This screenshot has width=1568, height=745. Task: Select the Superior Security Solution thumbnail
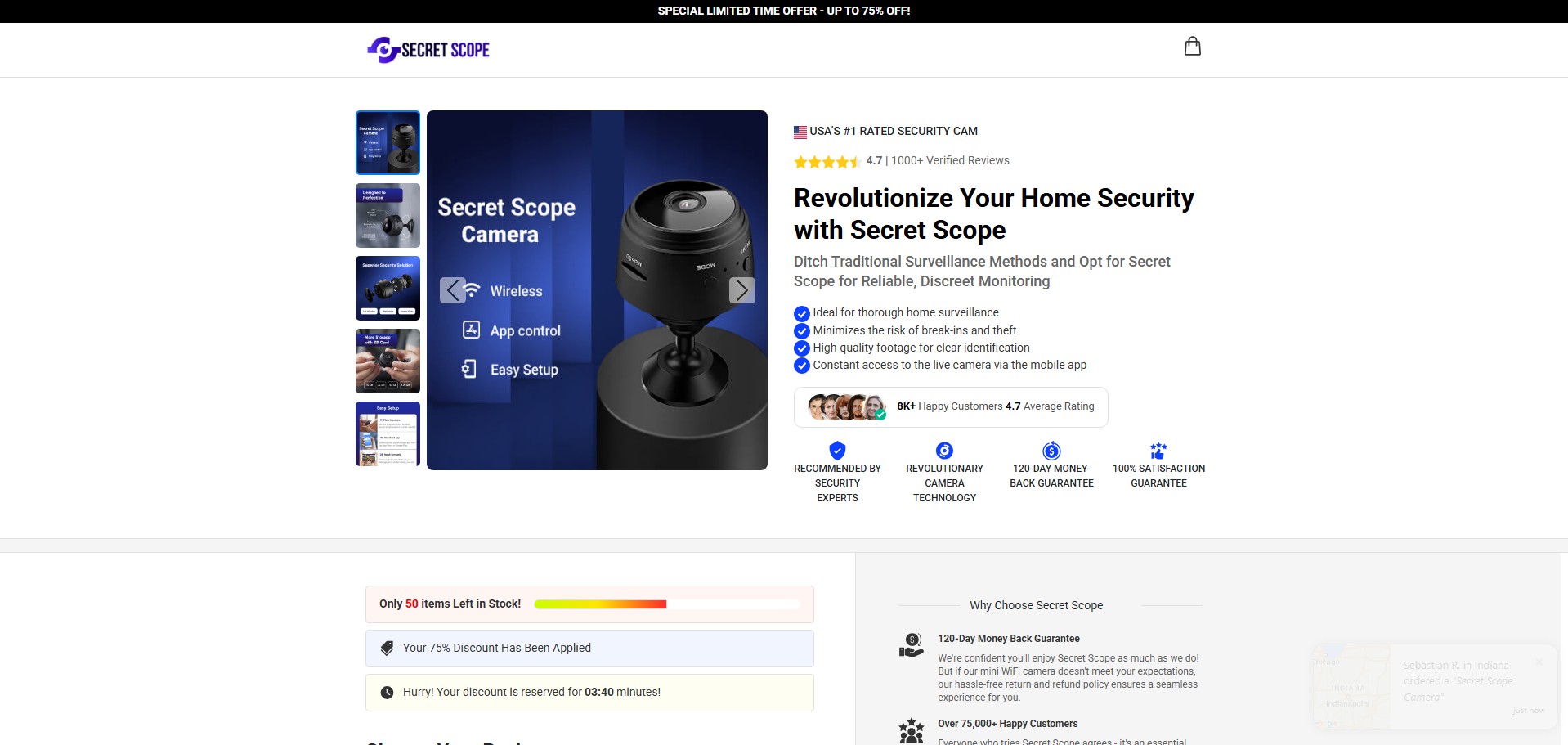pyautogui.click(x=388, y=288)
